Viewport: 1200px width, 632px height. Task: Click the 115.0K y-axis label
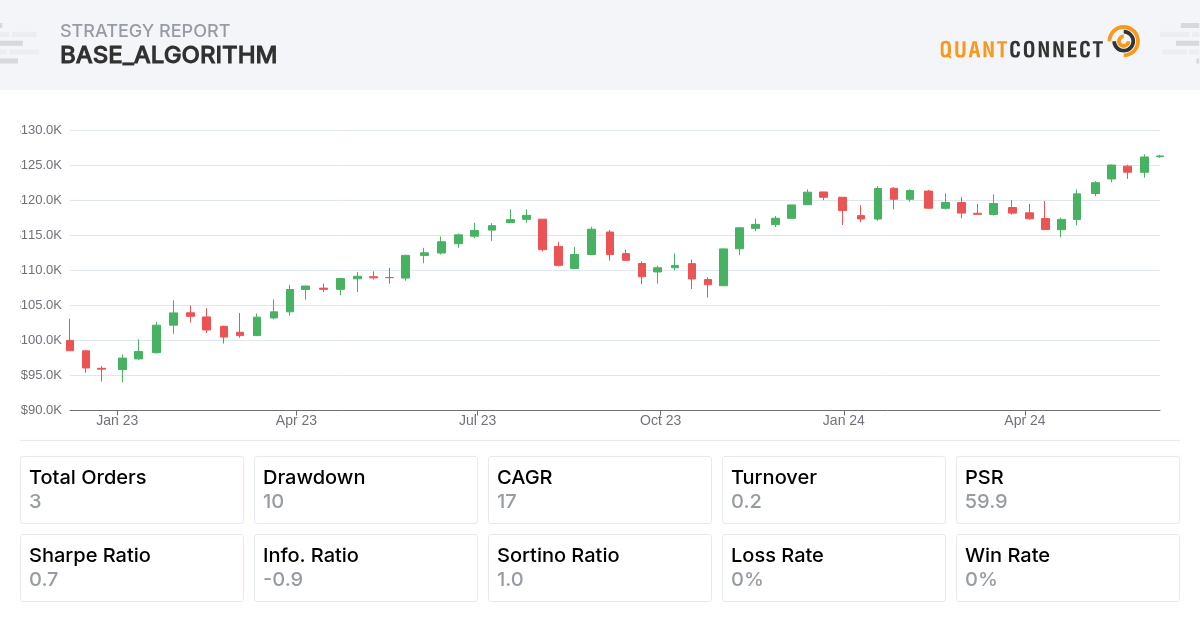pos(41,235)
